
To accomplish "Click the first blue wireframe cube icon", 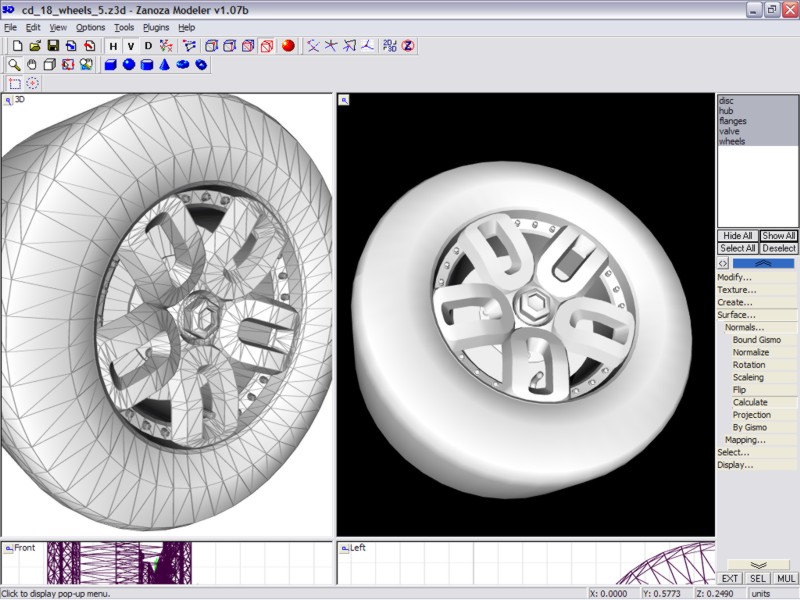I will pos(211,46).
